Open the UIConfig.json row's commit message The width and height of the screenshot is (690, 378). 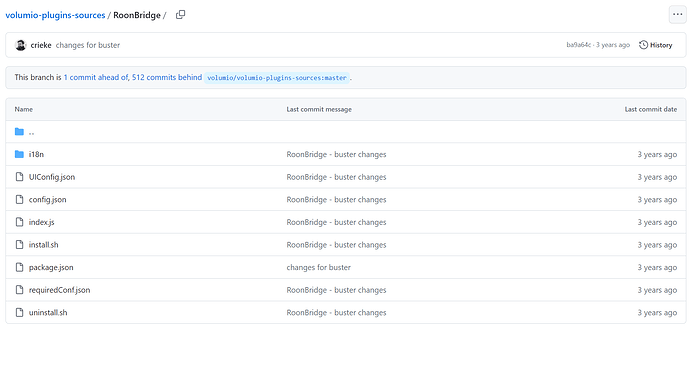pyautogui.click(x=336, y=177)
